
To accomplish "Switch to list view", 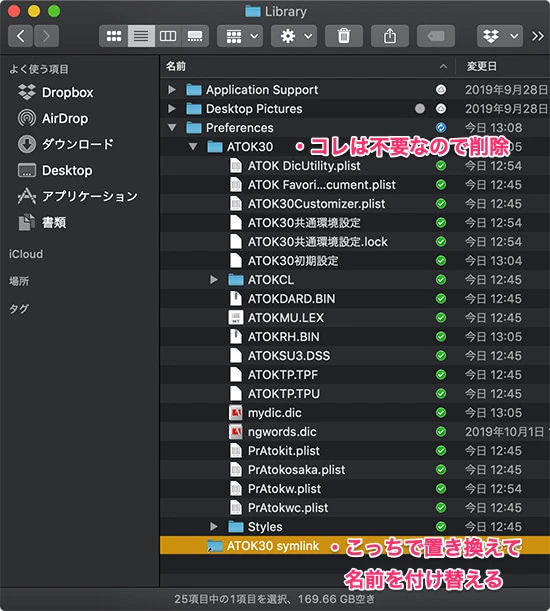I will (141, 36).
